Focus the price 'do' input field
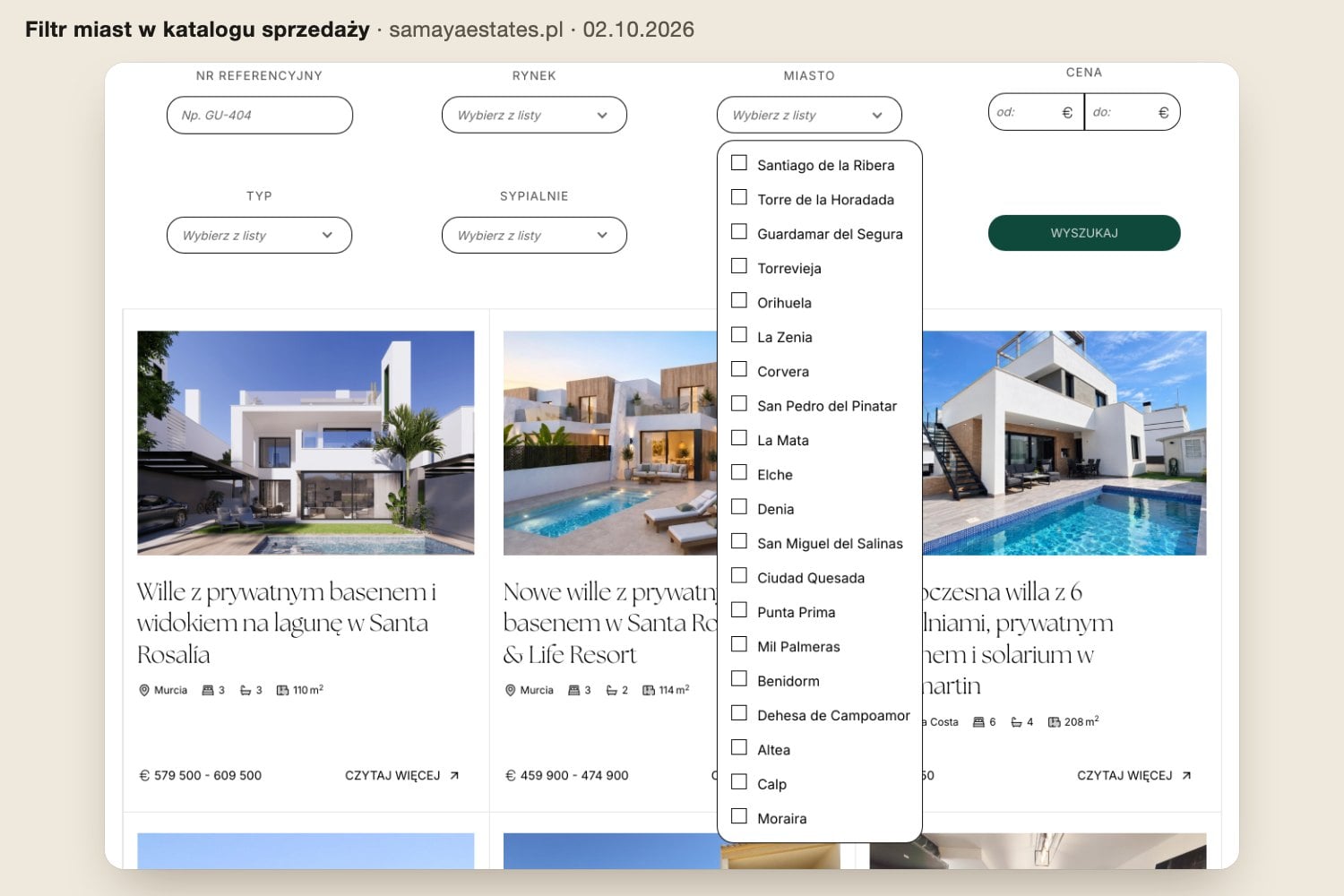 point(1133,112)
